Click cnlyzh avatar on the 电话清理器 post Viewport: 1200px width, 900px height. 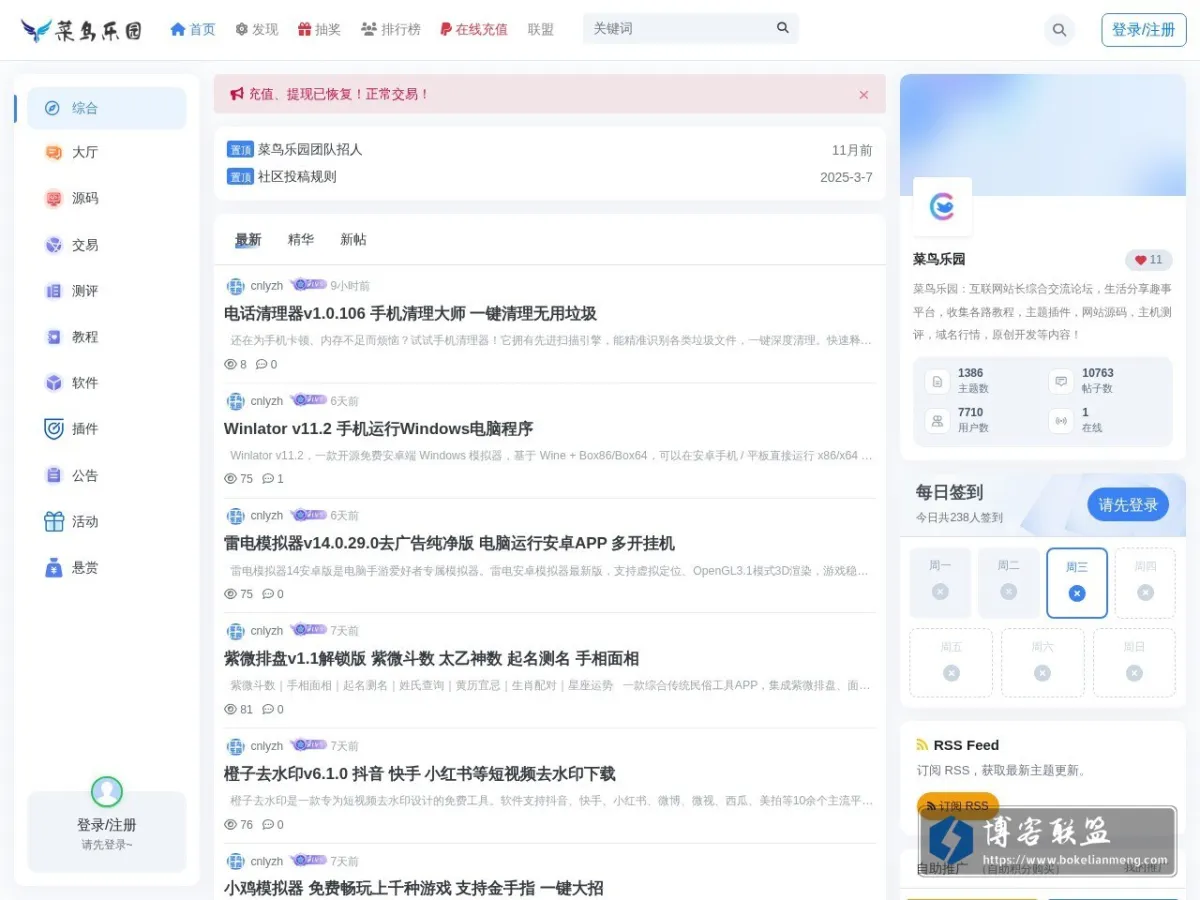point(236,286)
